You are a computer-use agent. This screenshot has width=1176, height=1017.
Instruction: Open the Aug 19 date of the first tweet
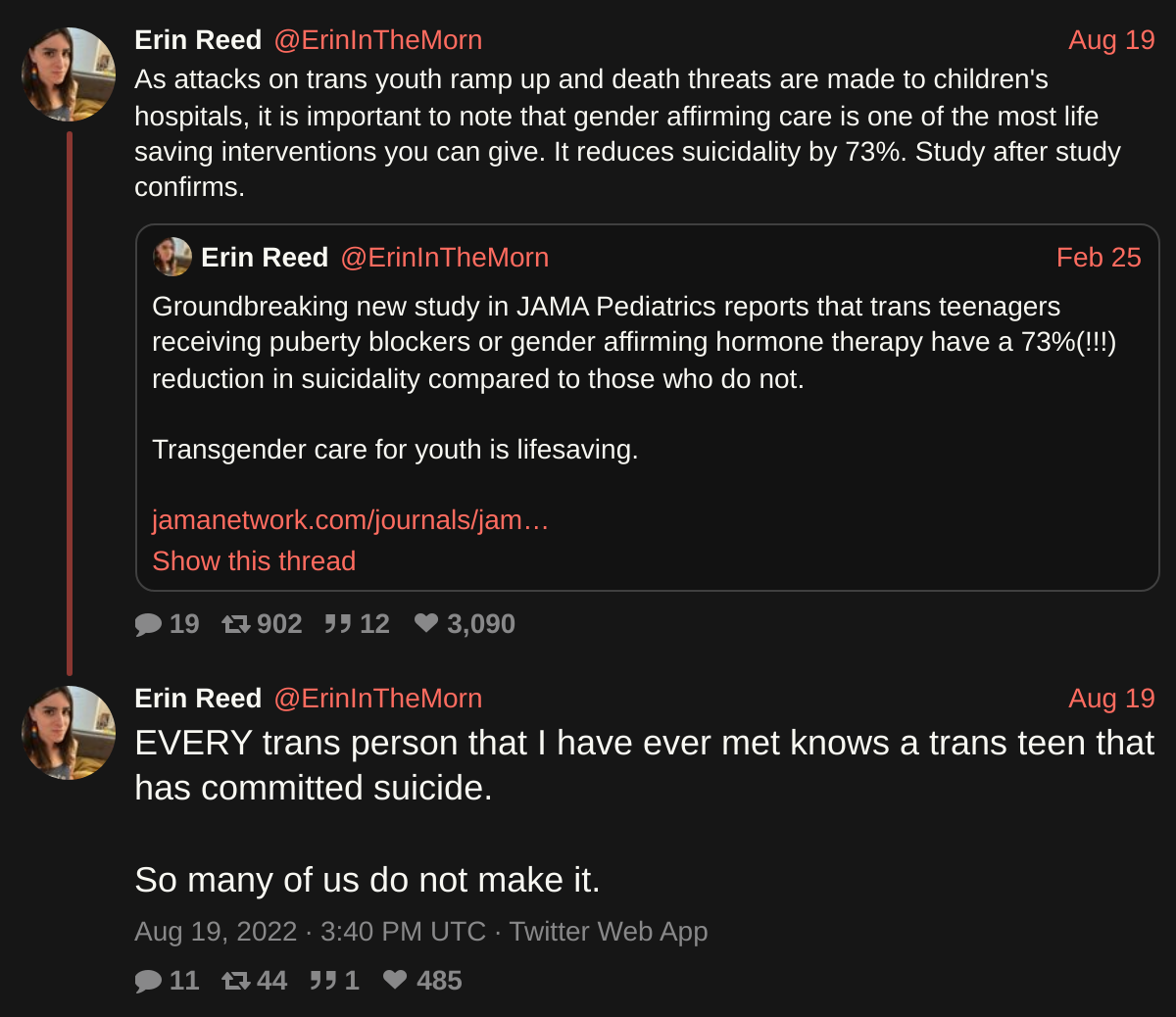point(1111,40)
